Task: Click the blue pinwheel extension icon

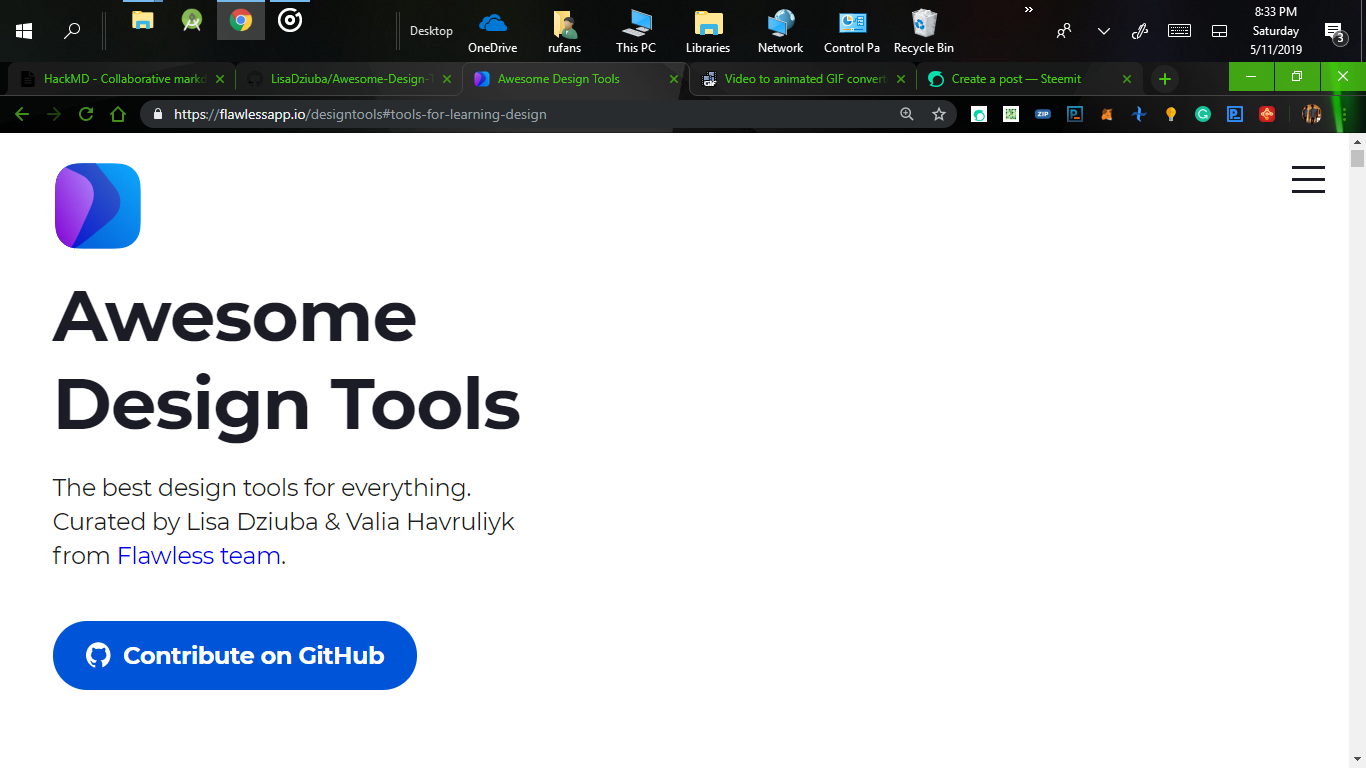Action: [x=1139, y=114]
